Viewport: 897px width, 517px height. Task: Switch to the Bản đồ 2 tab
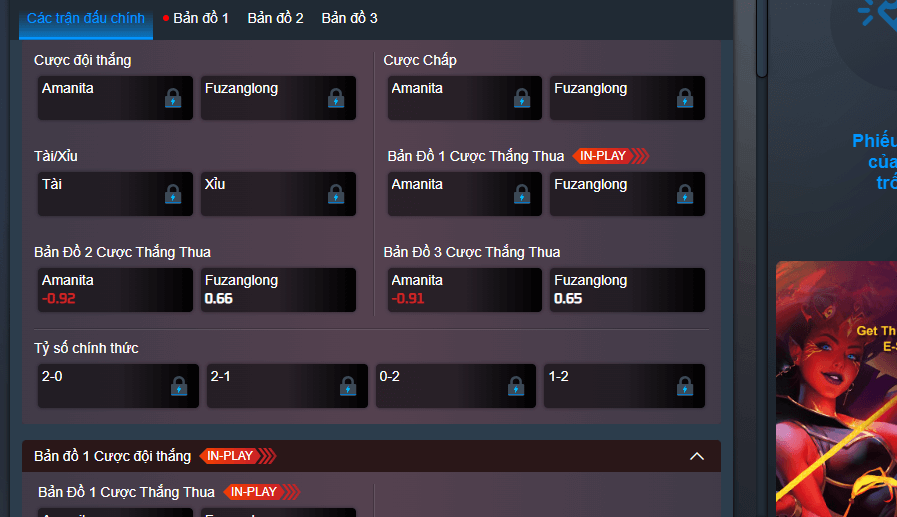coord(275,18)
